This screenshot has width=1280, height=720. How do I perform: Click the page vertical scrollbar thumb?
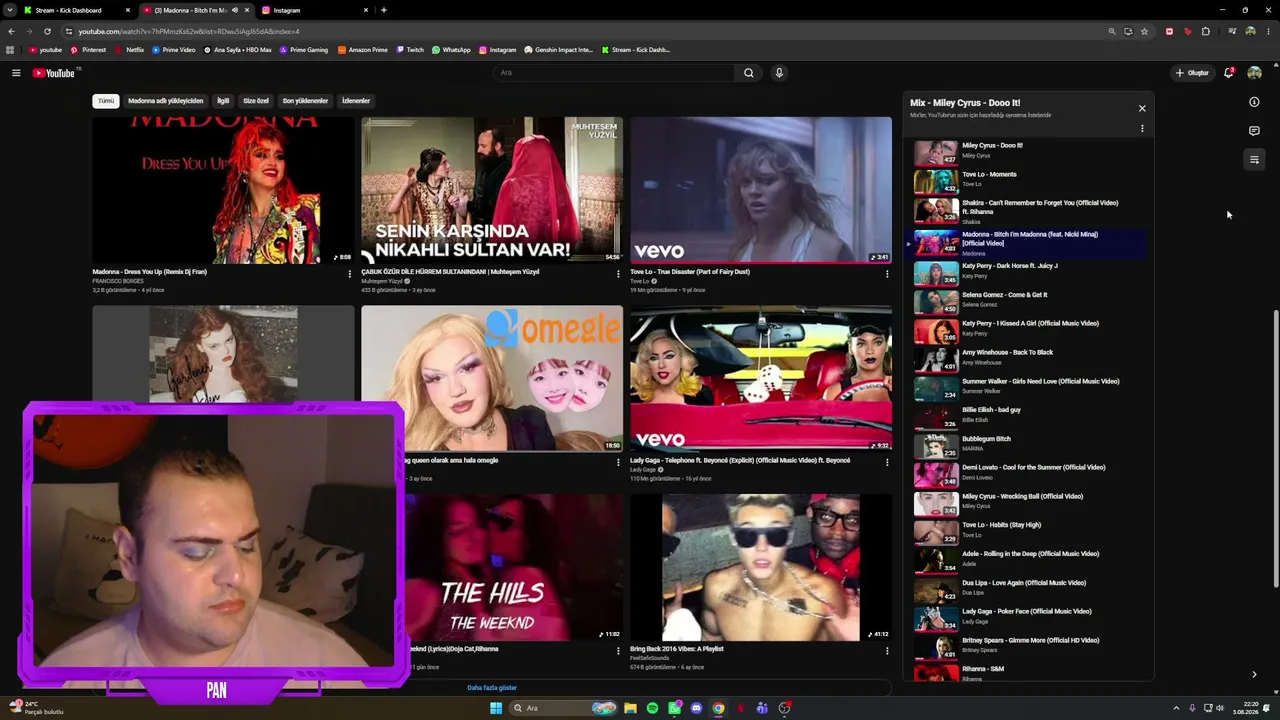tap(1275, 450)
